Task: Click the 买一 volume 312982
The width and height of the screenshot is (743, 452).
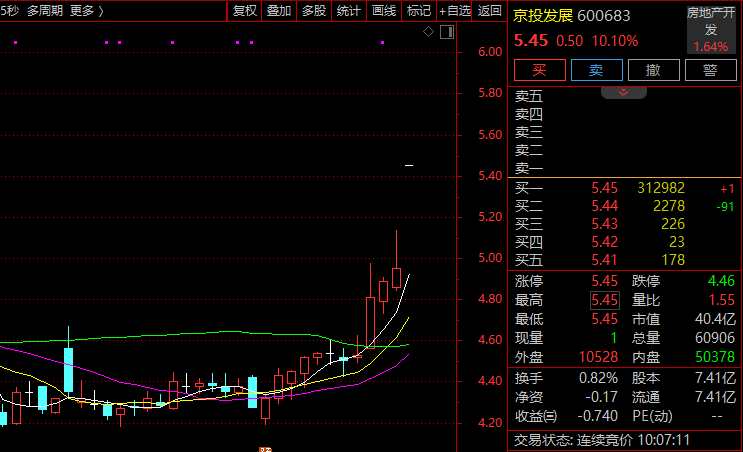Action: pyautogui.click(x=661, y=188)
